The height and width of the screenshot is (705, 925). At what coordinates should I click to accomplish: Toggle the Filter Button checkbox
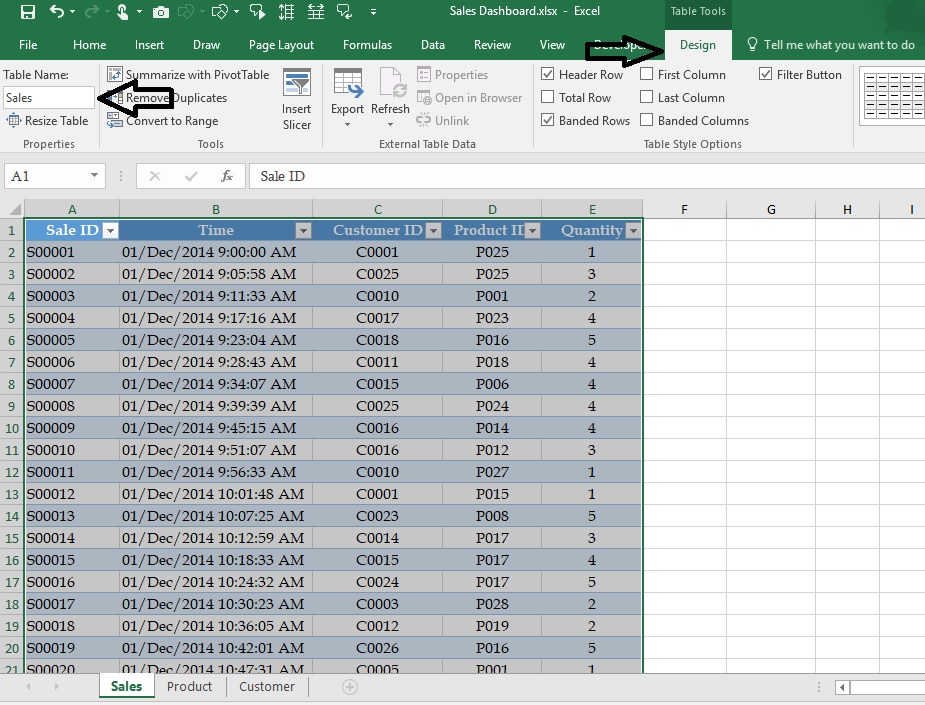click(765, 74)
